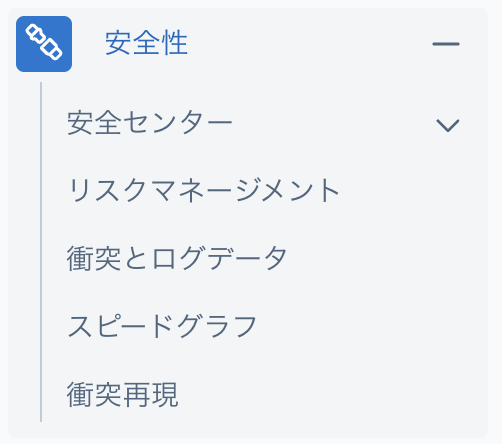Toggle the 安全性 group closed via the dash
Screen dimensions: 502x444
pyautogui.click(x=446, y=44)
